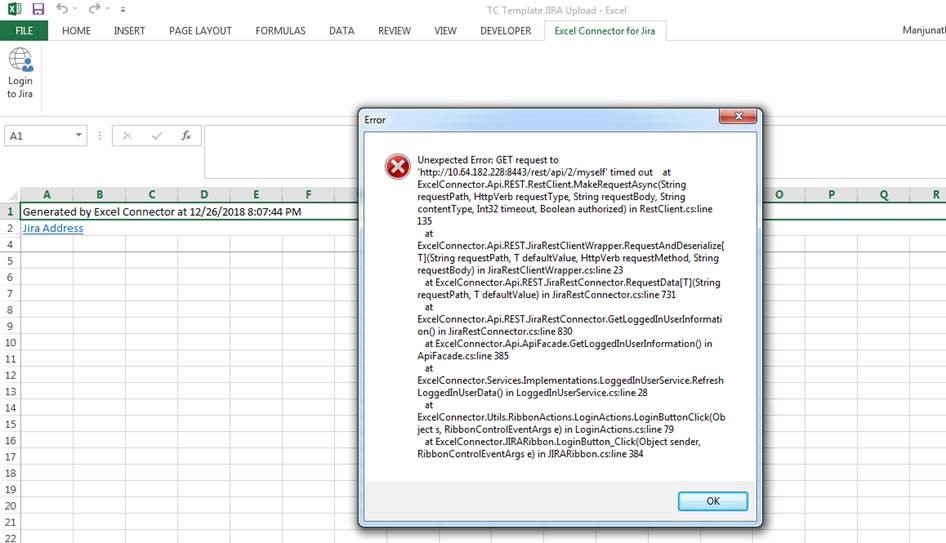Click the Manjunath account name at top right
Viewport: 946px width, 543px height.
pos(924,30)
